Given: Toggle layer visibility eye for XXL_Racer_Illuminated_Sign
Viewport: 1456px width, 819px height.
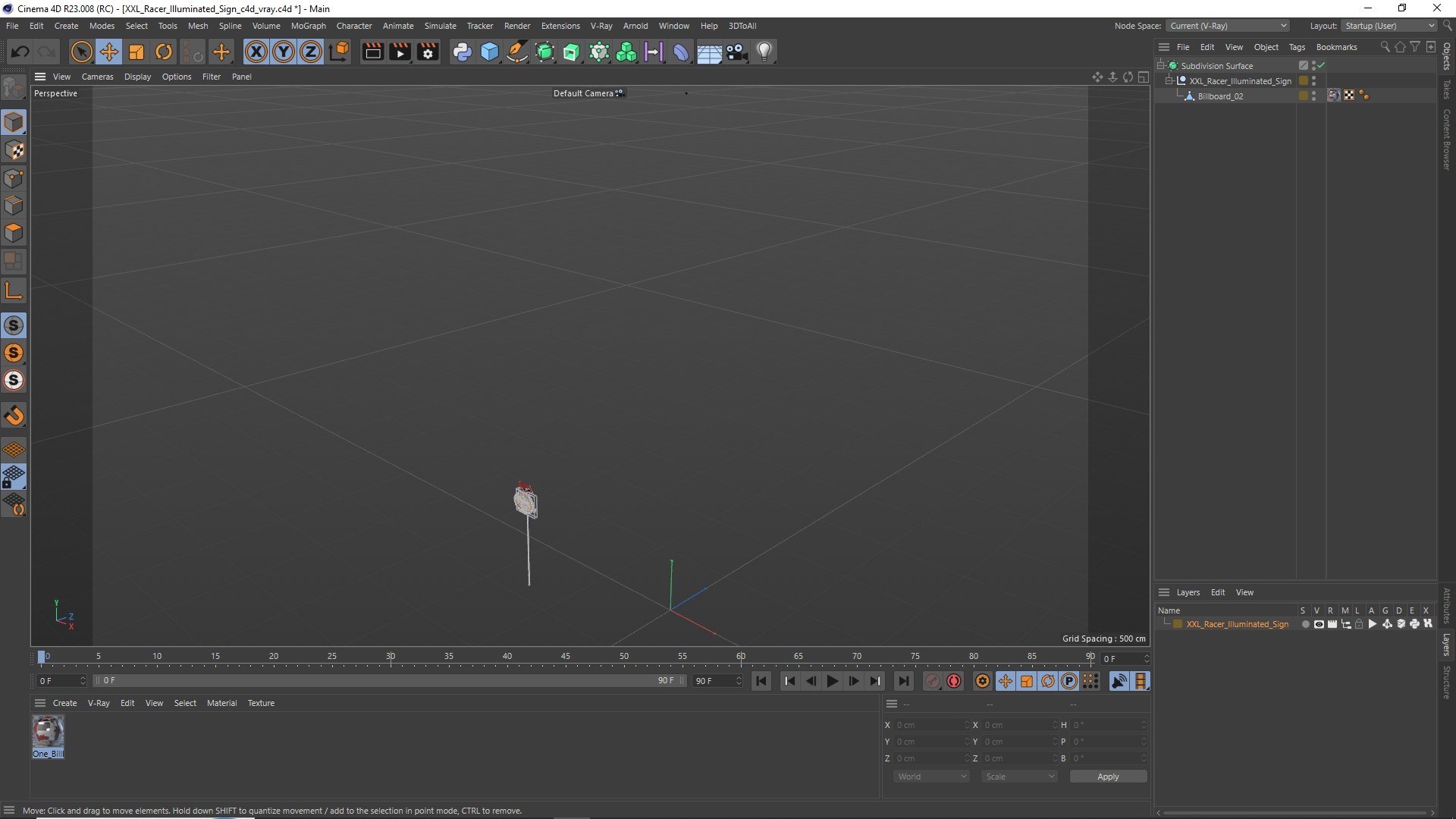Looking at the screenshot, I should point(1319,624).
